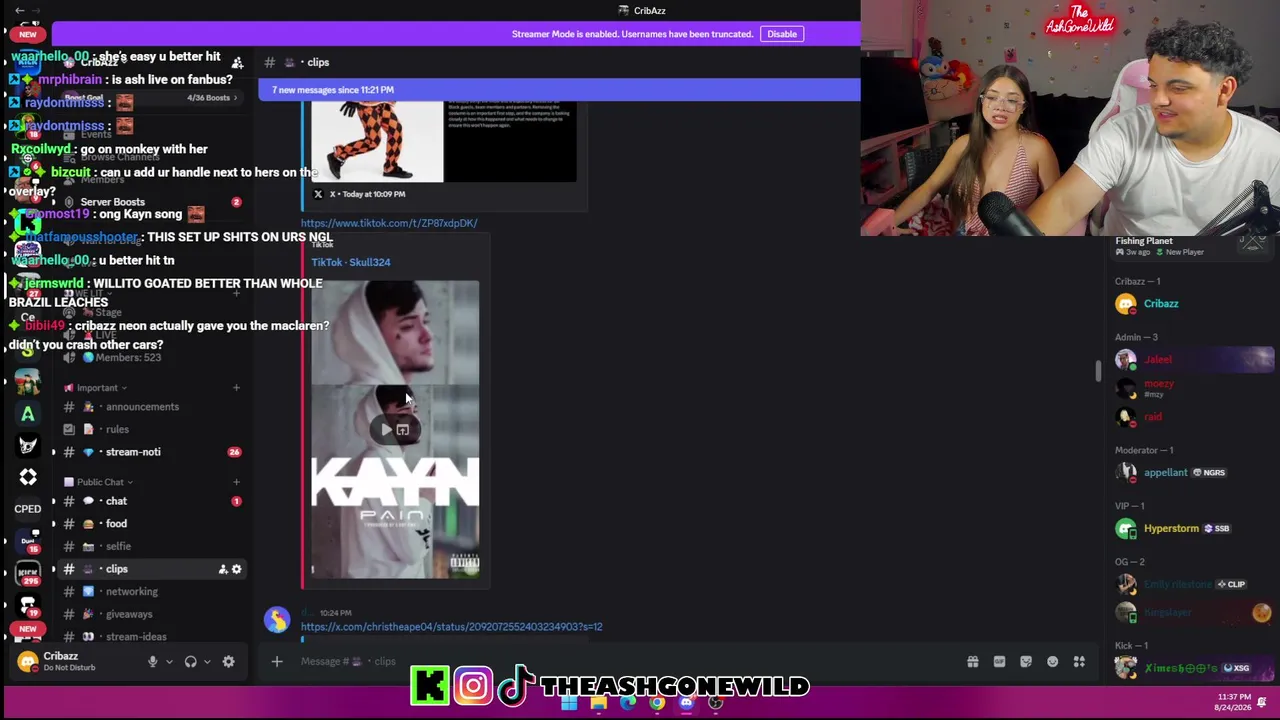This screenshot has height=720, width=1280.
Task: Open File Explorer from taskbar
Action: pos(598,703)
